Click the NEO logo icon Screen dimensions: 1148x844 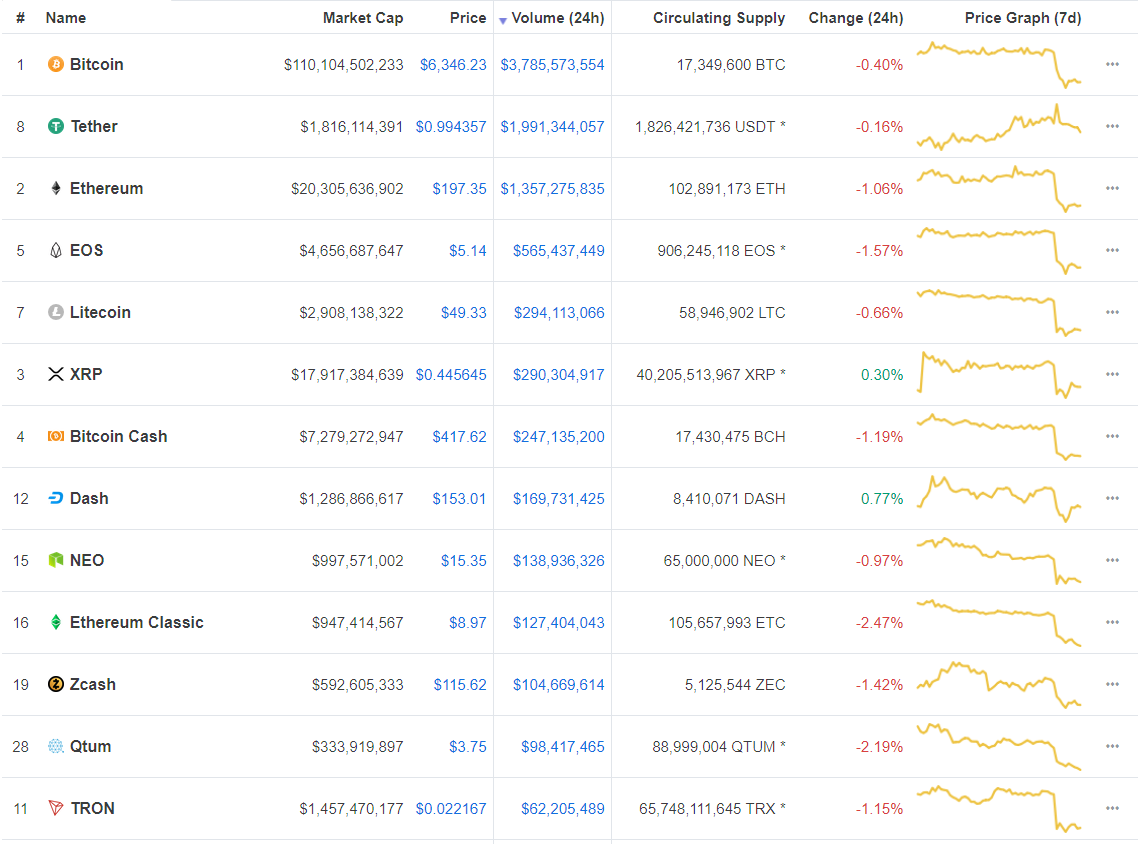click(x=56, y=560)
